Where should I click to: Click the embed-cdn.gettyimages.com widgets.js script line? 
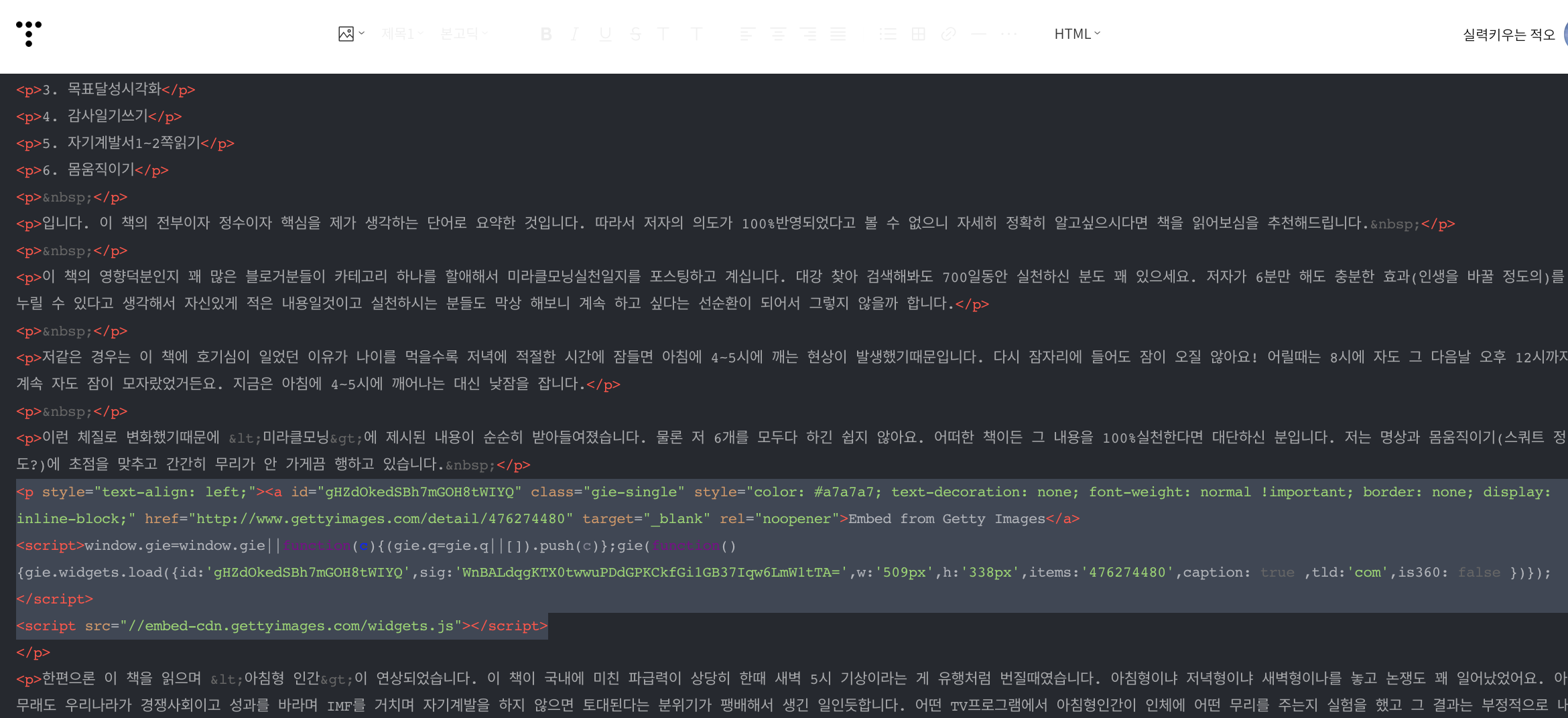coord(282,626)
